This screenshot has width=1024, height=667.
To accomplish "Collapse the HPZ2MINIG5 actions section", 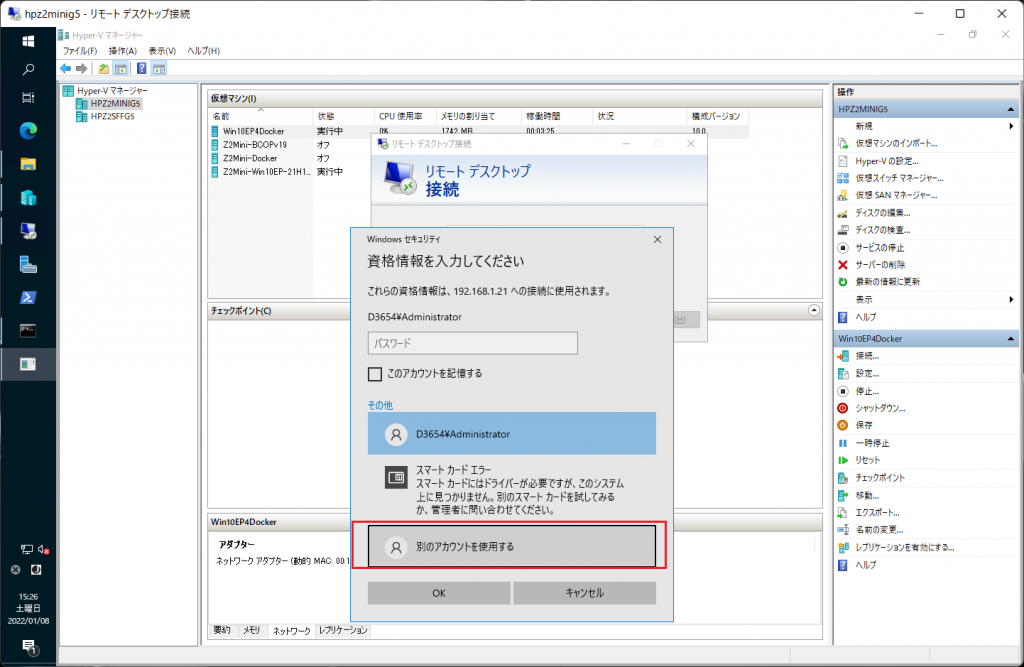I will point(1011,108).
